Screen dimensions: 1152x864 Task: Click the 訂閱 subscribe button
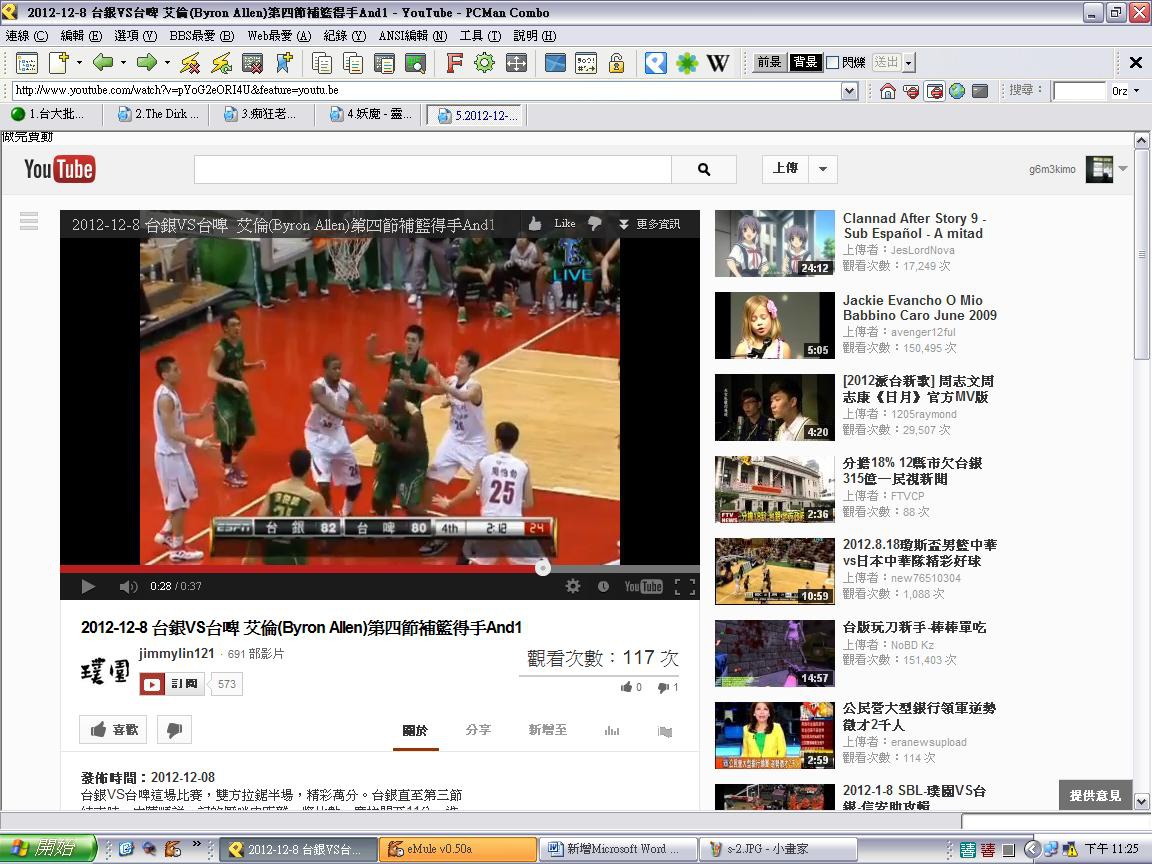172,684
